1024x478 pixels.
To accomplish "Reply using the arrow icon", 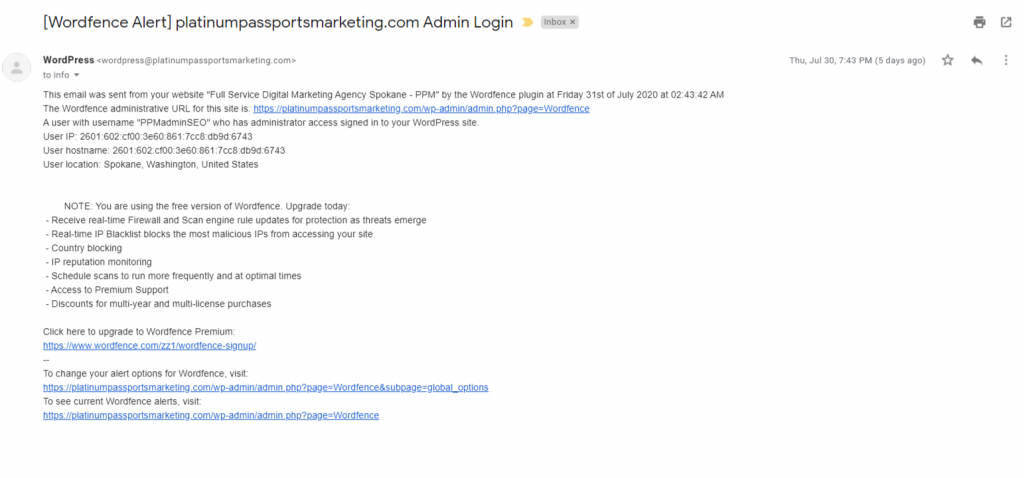I will (977, 60).
